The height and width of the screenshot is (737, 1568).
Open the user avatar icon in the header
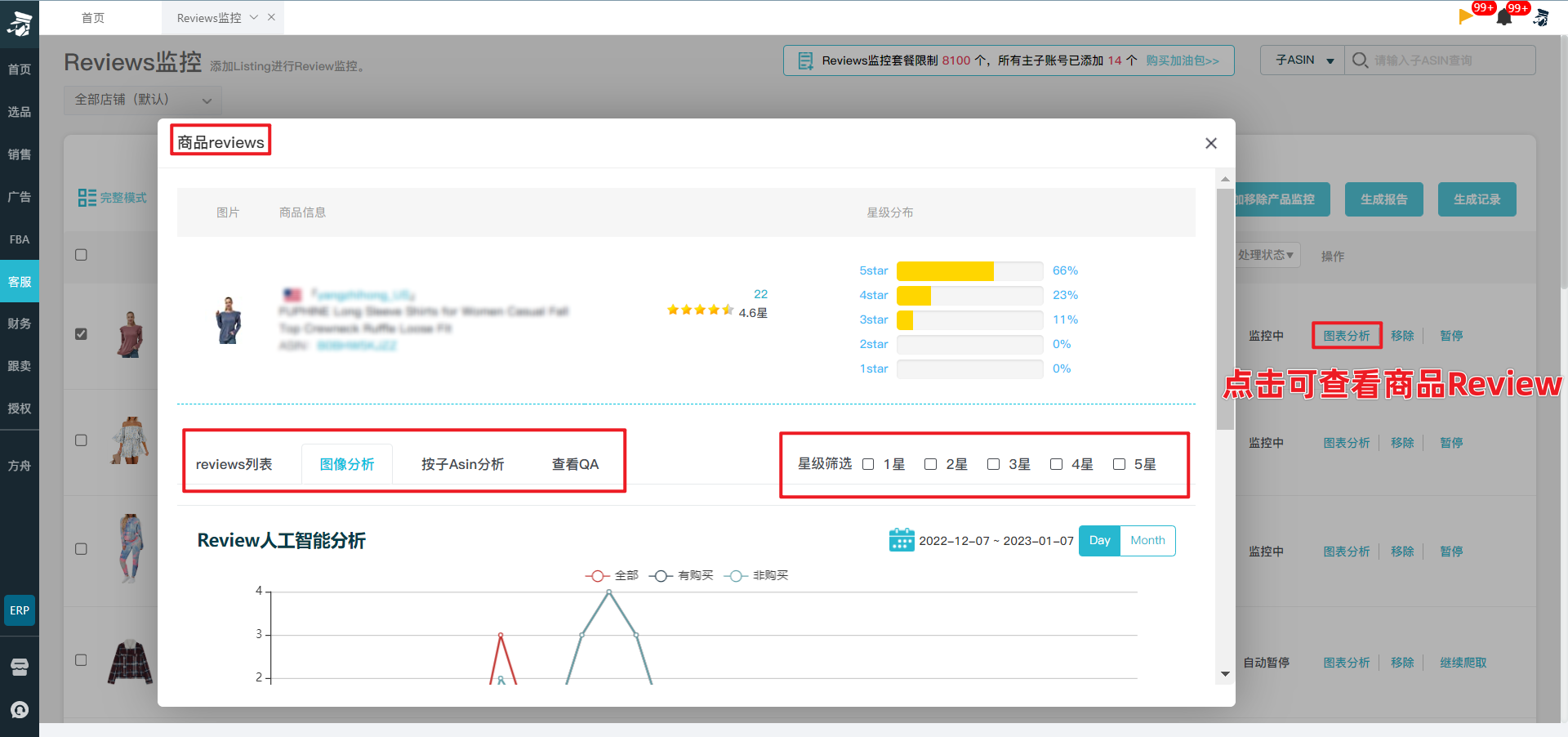tap(1541, 18)
